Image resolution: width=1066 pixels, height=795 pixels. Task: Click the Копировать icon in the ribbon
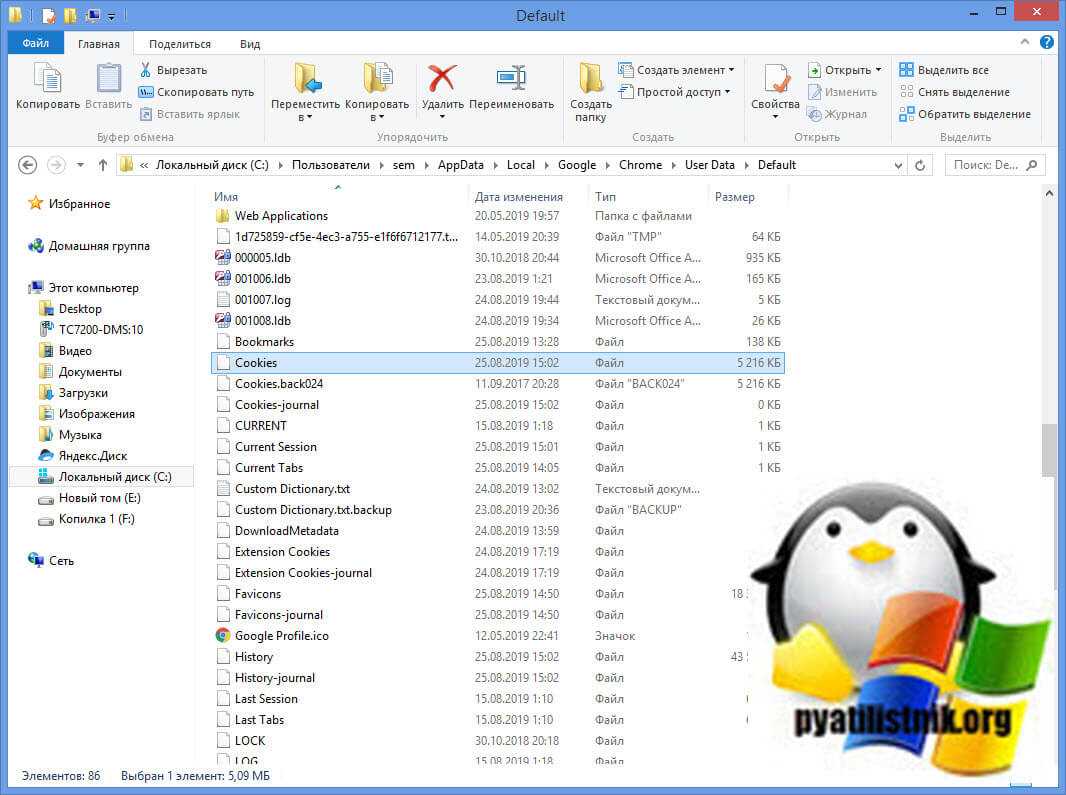pyautogui.click(x=47, y=80)
